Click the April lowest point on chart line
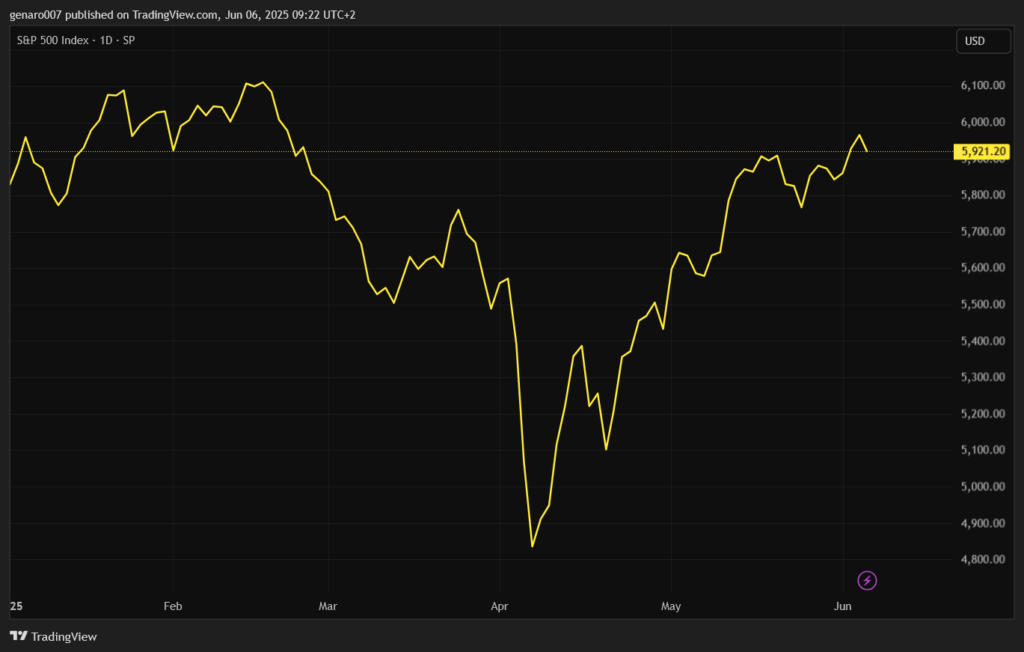The width and height of the screenshot is (1024, 652). [532, 546]
